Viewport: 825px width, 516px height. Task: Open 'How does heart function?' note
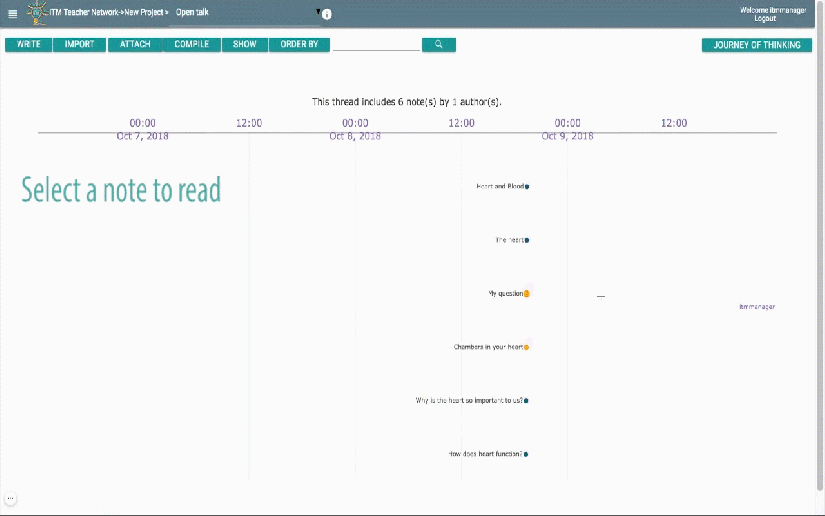526,454
